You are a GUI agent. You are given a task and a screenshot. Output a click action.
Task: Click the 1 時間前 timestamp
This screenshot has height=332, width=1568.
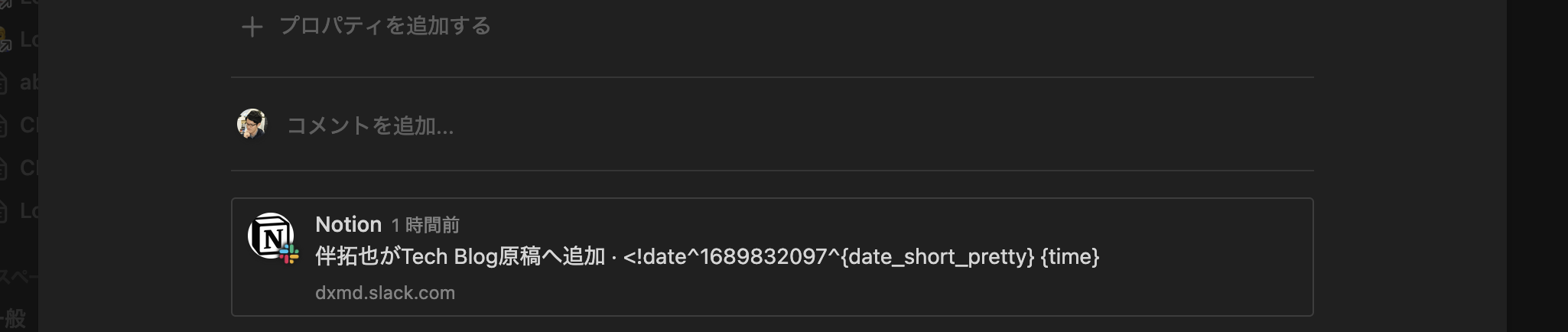425,225
